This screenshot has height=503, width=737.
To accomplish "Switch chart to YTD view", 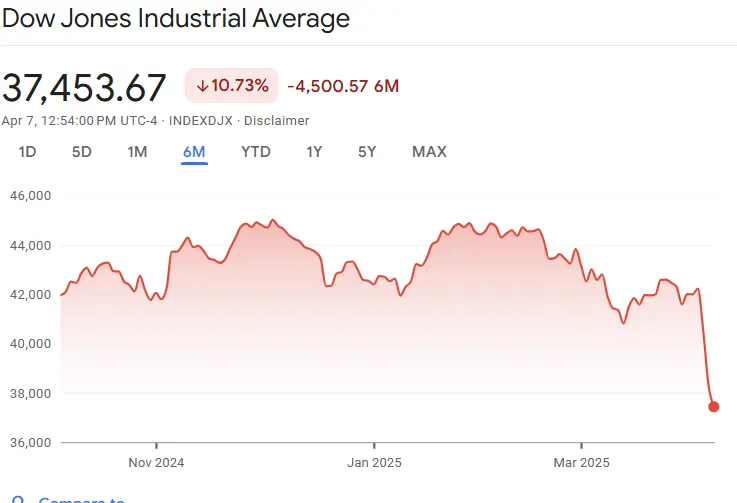I will [x=255, y=152].
